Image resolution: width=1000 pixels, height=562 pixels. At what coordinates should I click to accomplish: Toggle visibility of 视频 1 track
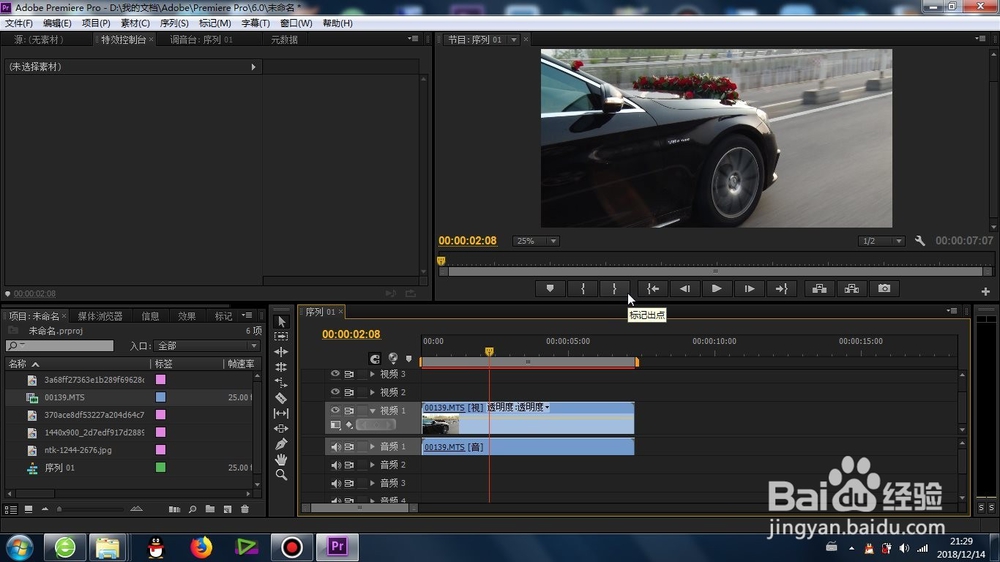(x=335, y=410)
